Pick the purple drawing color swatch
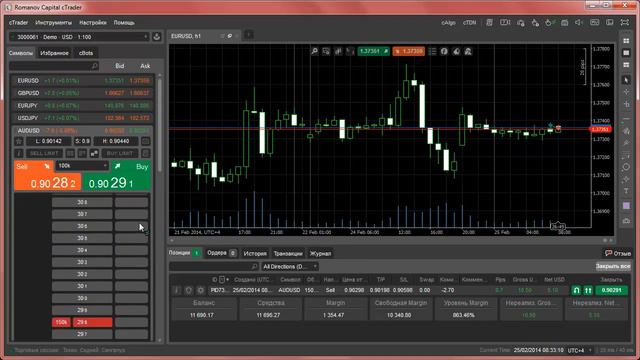Image resolution: width=640 pixels, height=360 pixels. [x=626, y=206]
